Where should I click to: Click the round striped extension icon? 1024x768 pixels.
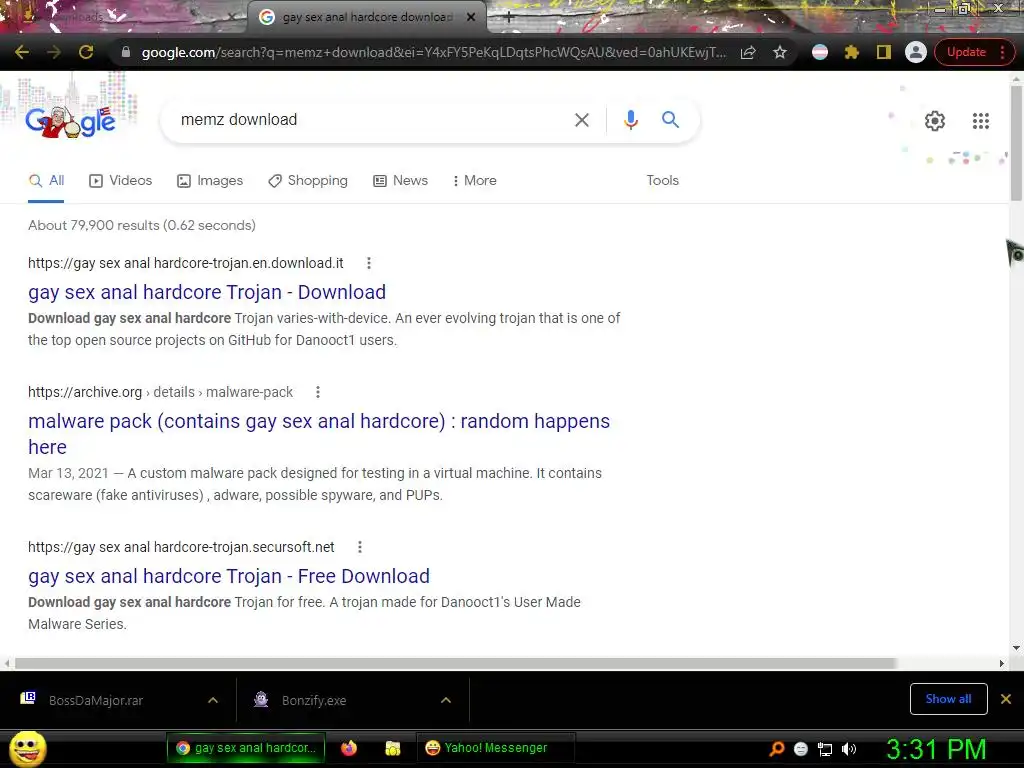(820, 52)
